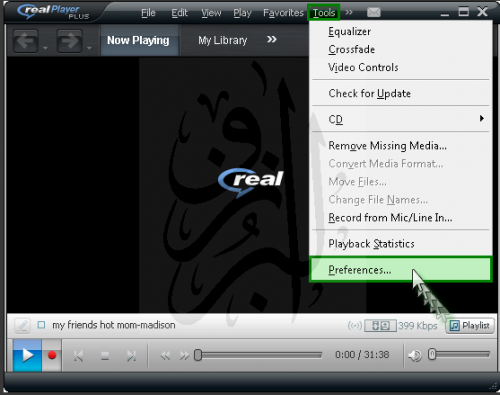Viewport: 500px width, 395px height.
Task: Open the Playlist button
Action: click(x=470, y=325)
